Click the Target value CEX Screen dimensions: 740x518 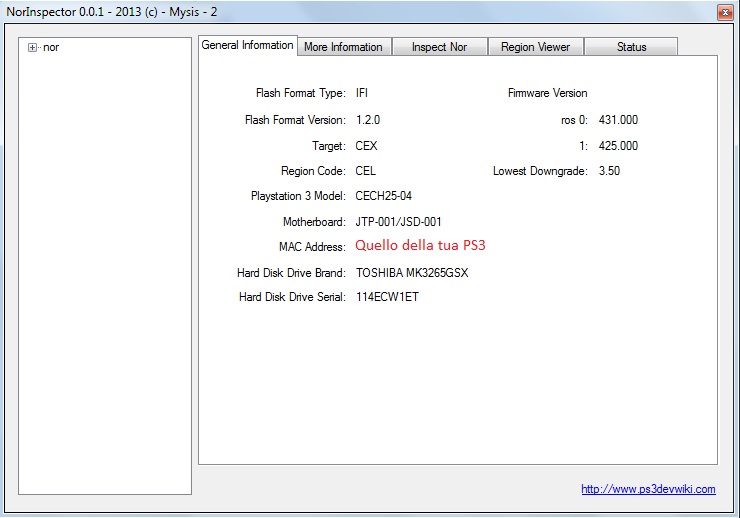point(366,146)
